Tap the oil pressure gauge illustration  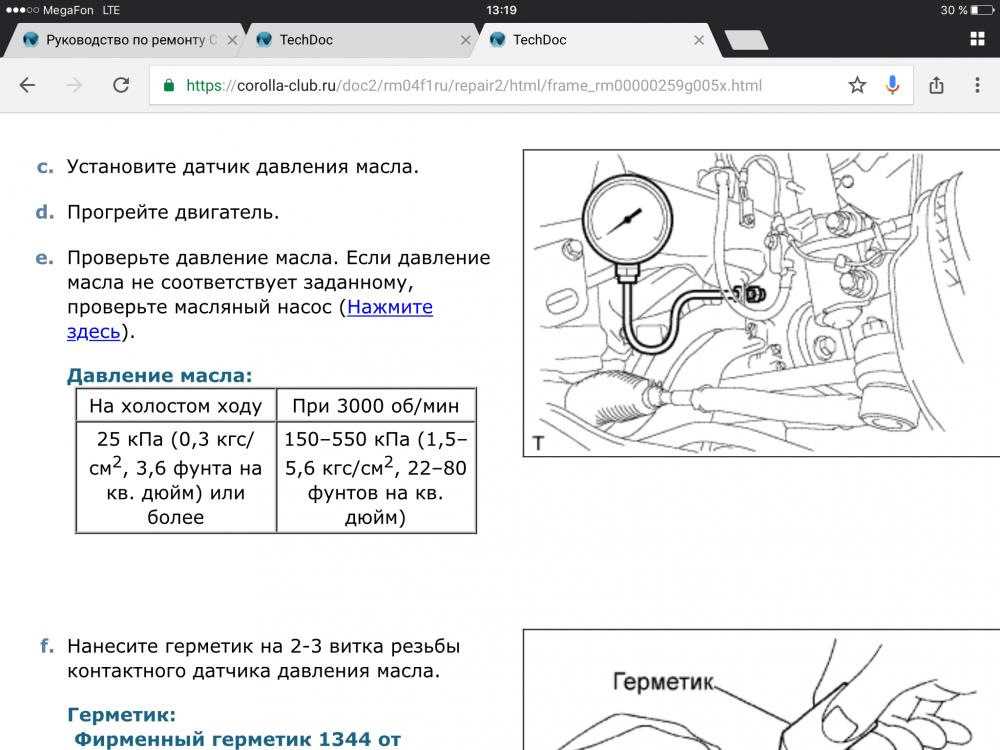(761, 303)
